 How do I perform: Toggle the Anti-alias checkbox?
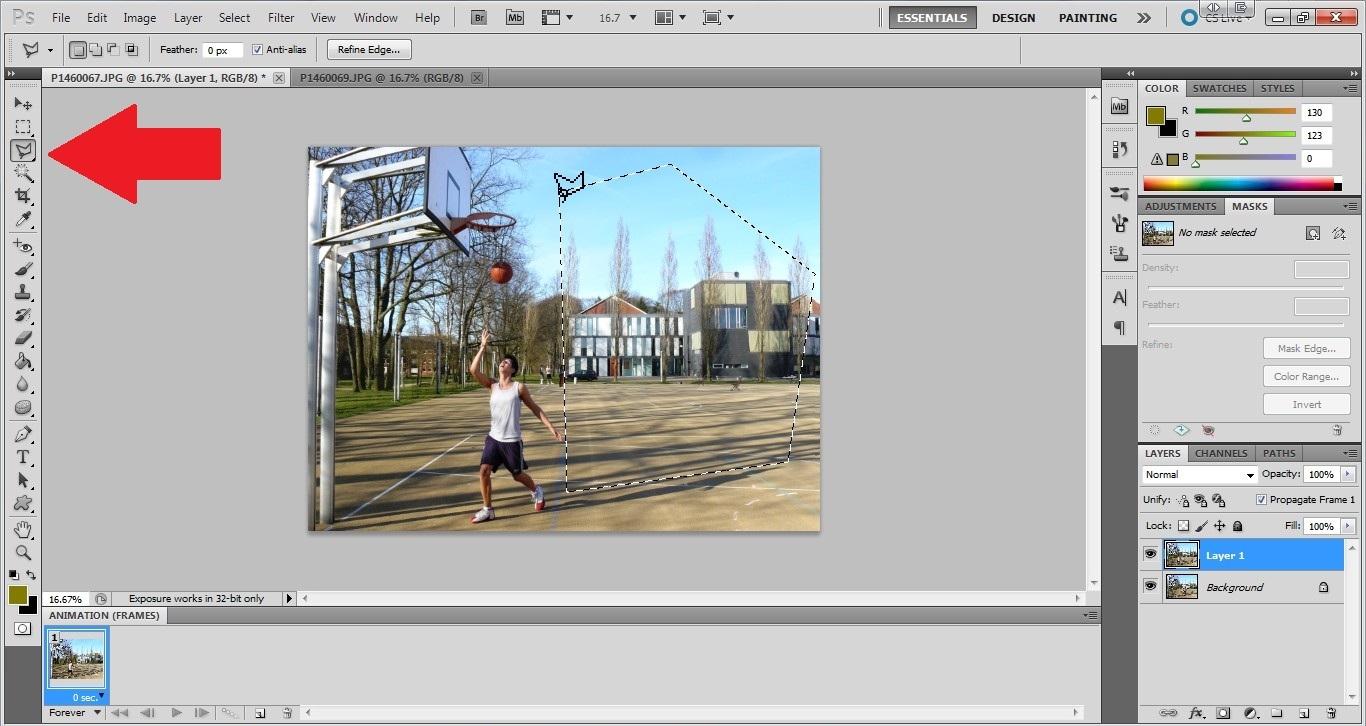coord(258,50)
